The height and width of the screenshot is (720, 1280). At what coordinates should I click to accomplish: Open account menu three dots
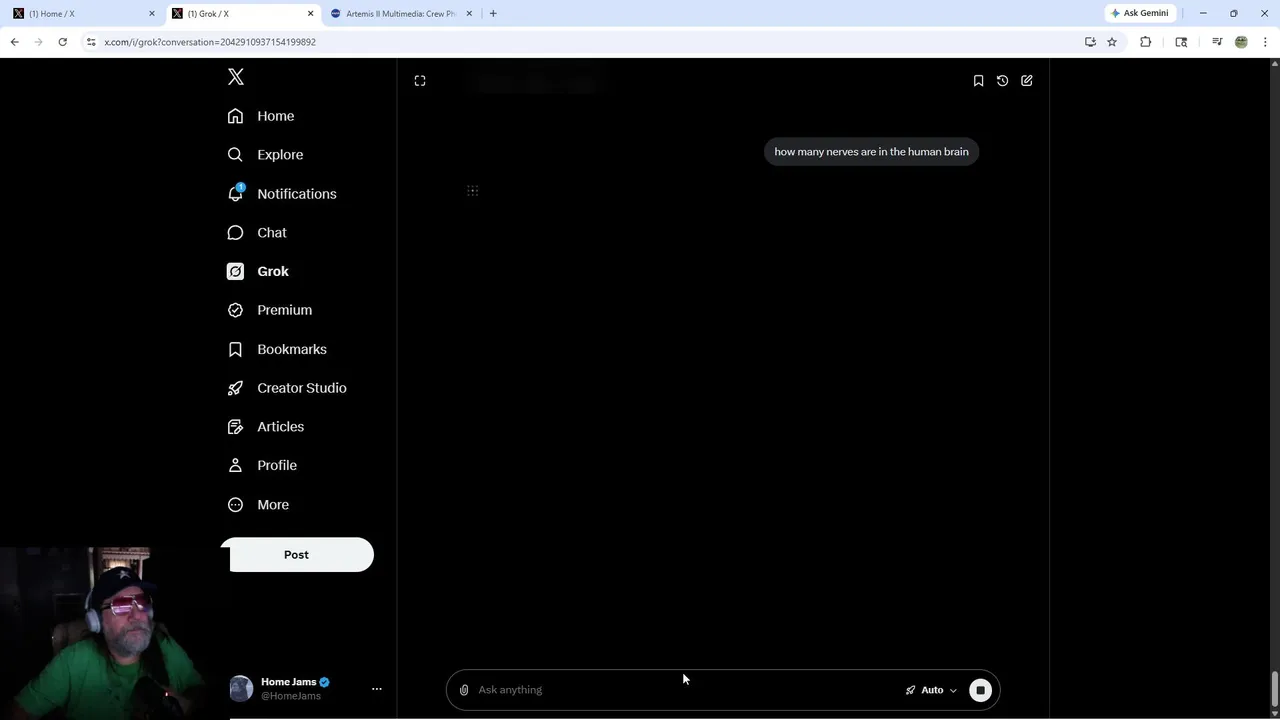(377, 689)
